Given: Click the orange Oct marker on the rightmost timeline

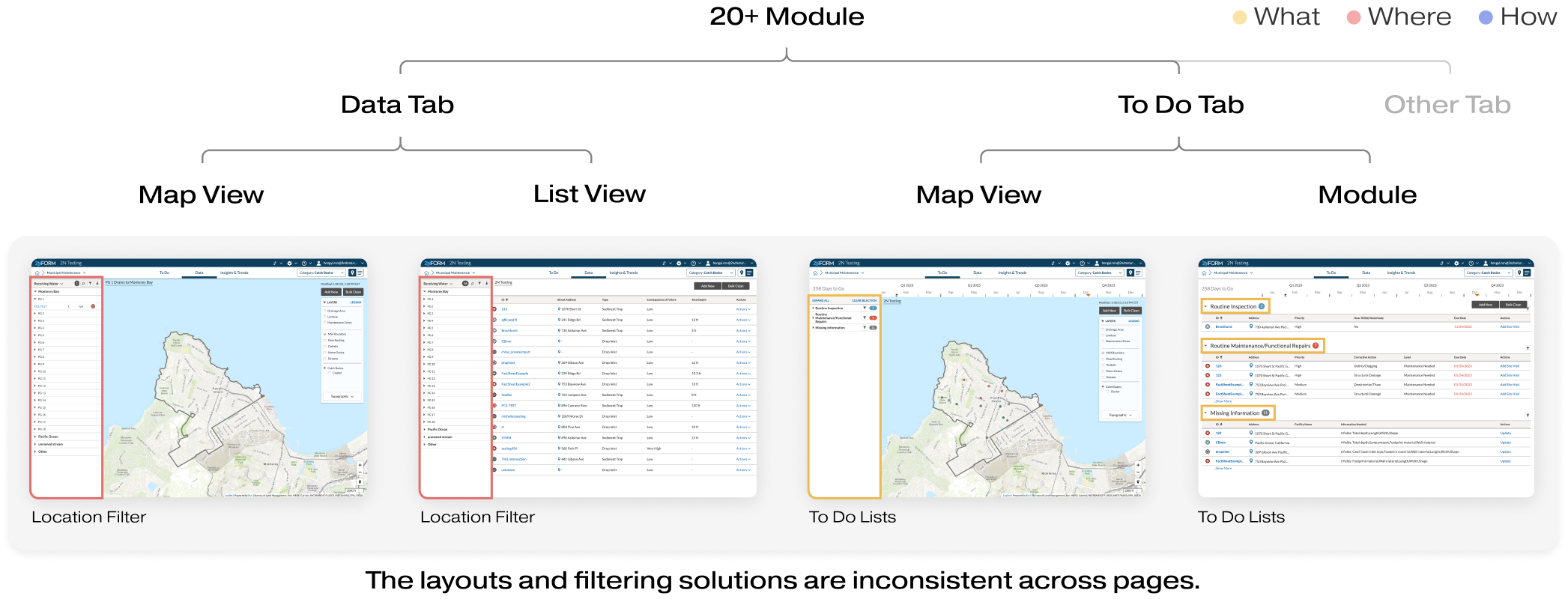Looking at the screenshot, I should [x=1477, y=295].
